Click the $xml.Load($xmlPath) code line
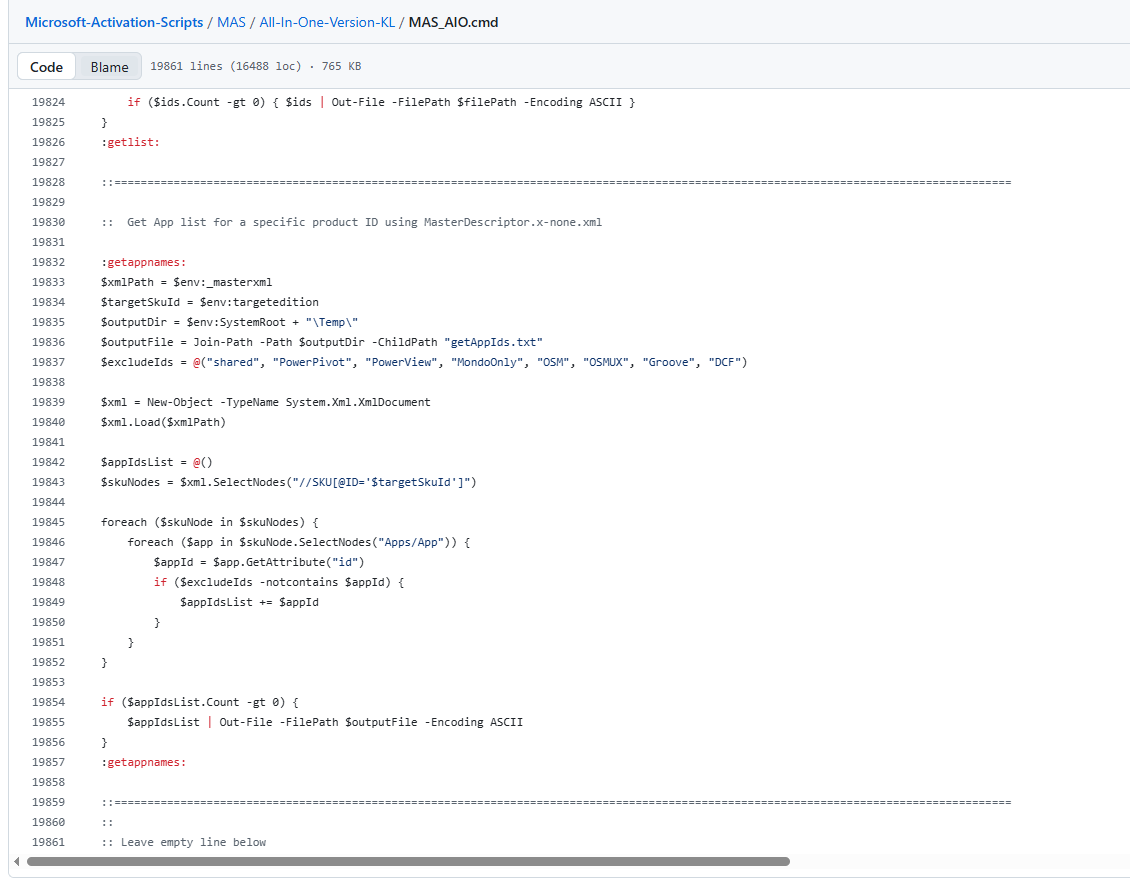 click(163, 422)
